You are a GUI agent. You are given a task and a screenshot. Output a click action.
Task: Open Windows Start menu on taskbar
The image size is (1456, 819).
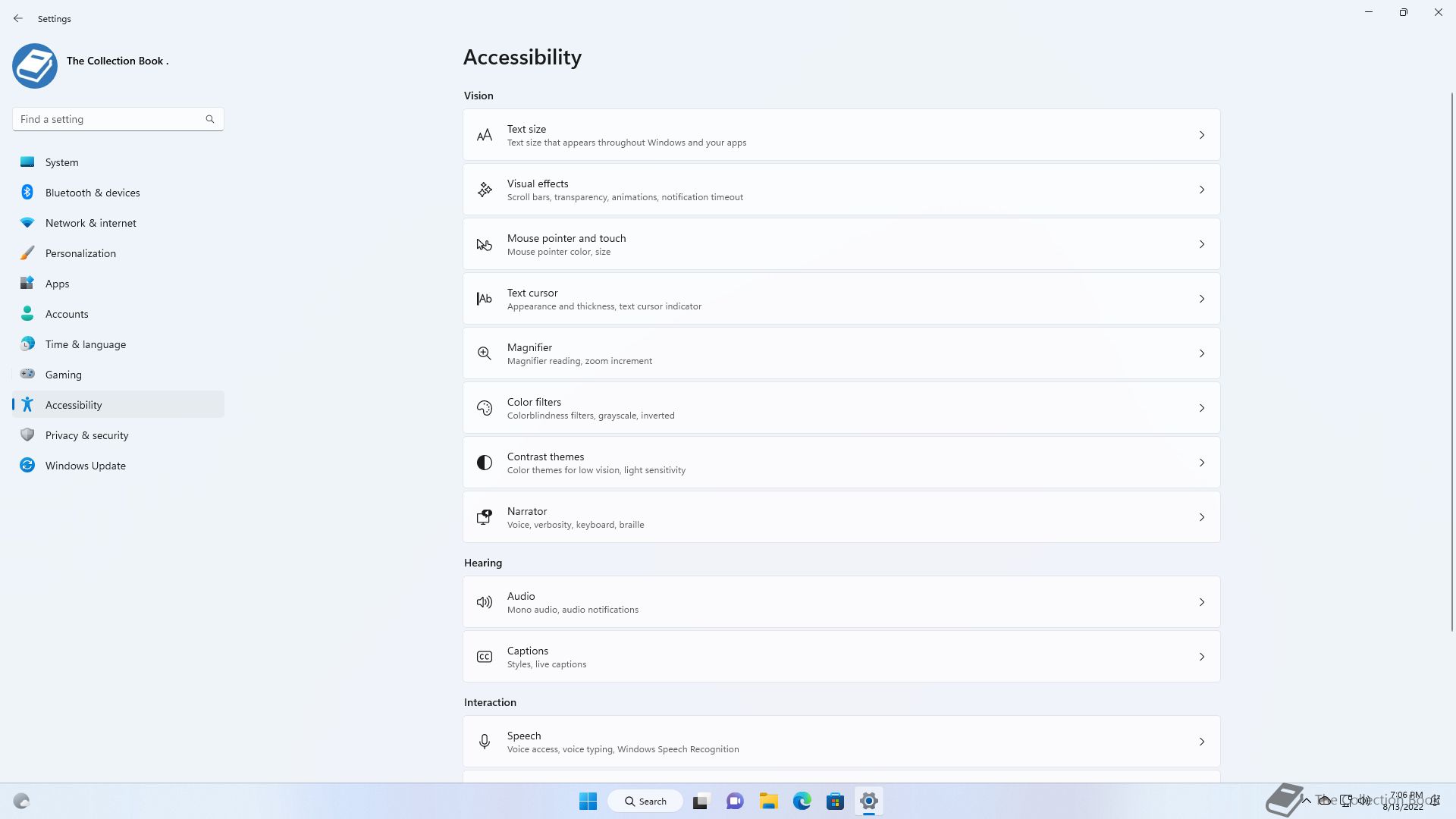(x=588, y=801)
